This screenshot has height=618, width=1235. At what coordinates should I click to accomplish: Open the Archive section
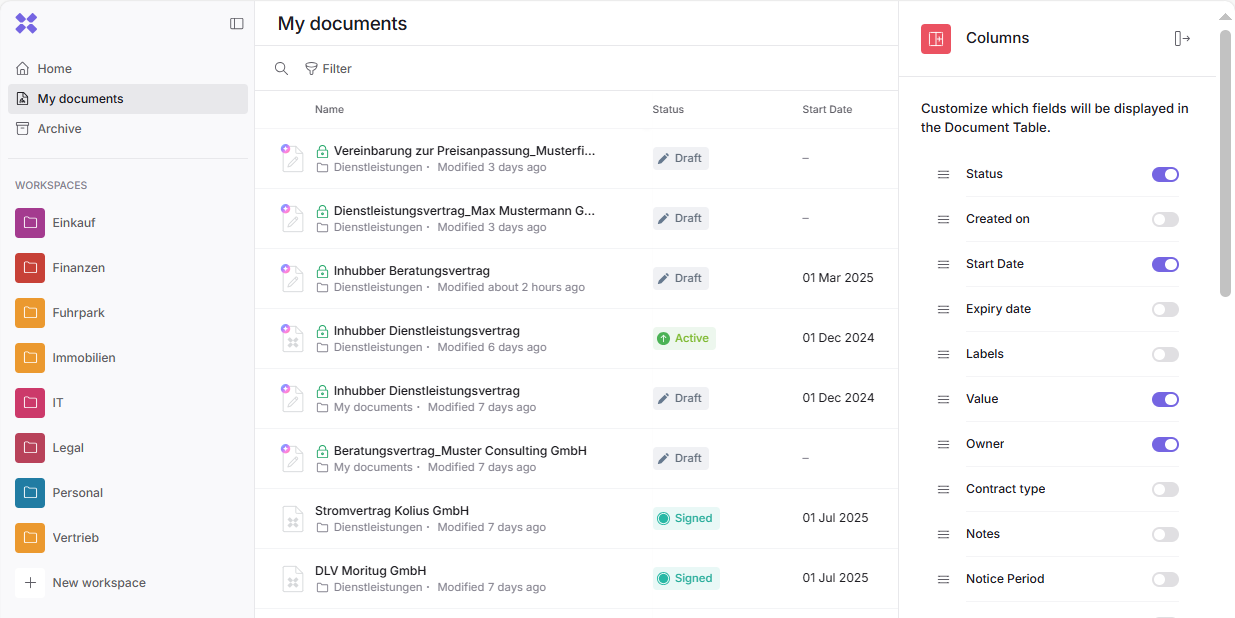click(59, 129)
